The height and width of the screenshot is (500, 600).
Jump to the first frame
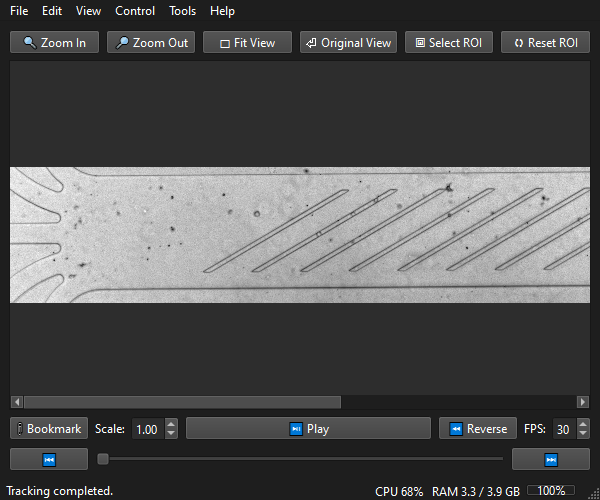click(49, 459)
